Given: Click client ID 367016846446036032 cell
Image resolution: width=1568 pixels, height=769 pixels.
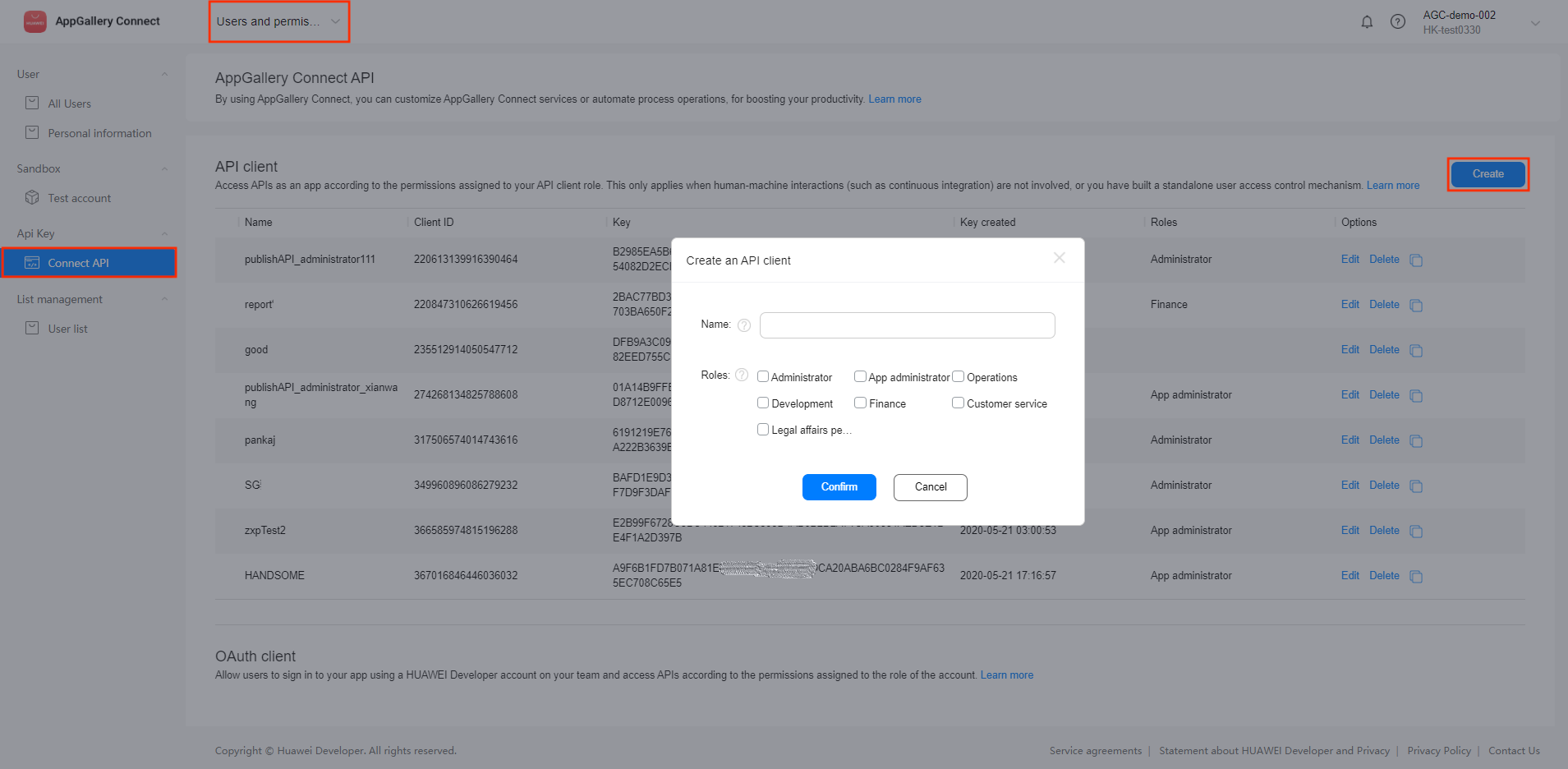Looking at the screenshot, I should 466,575.
